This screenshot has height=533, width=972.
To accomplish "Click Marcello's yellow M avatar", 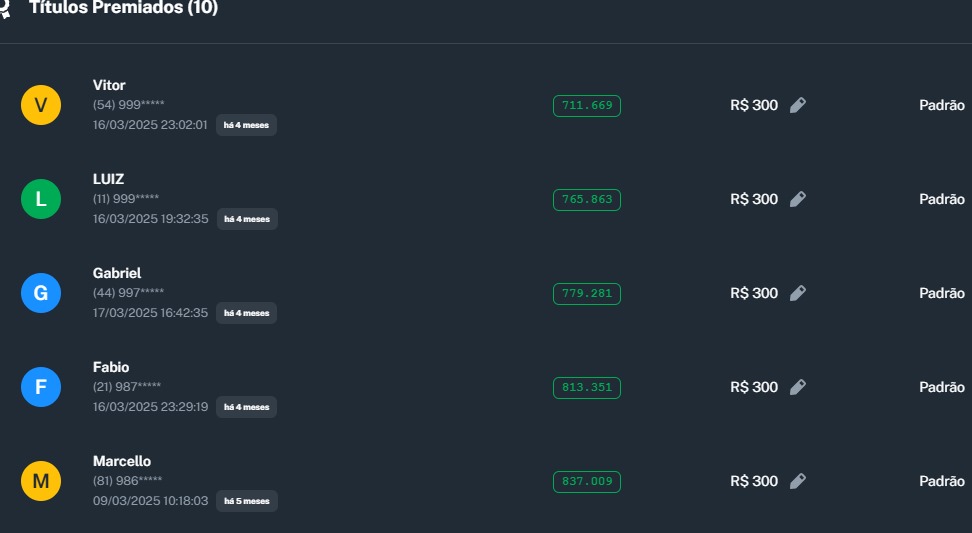I will [x=41, y=481].
